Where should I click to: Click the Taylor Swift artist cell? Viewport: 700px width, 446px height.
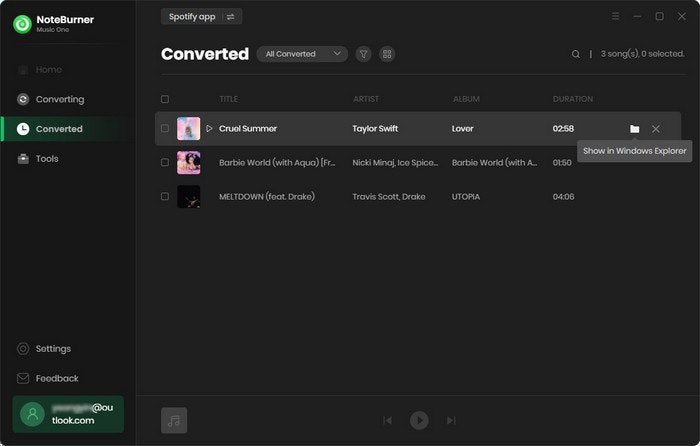(x=375, y=129)
